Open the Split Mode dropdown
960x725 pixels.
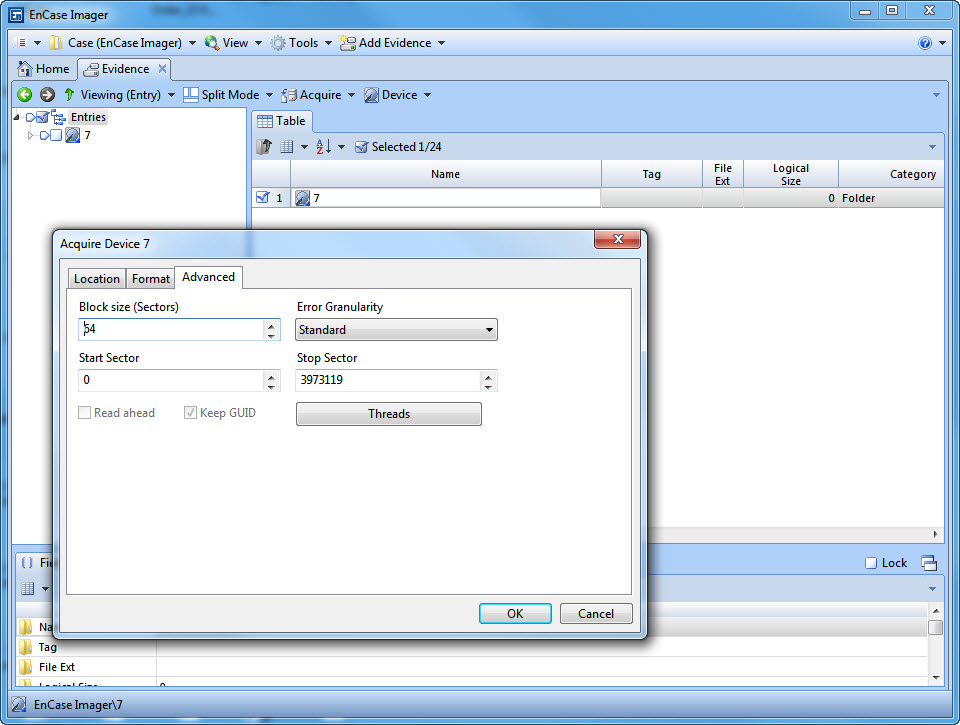(x=229, y=95)
